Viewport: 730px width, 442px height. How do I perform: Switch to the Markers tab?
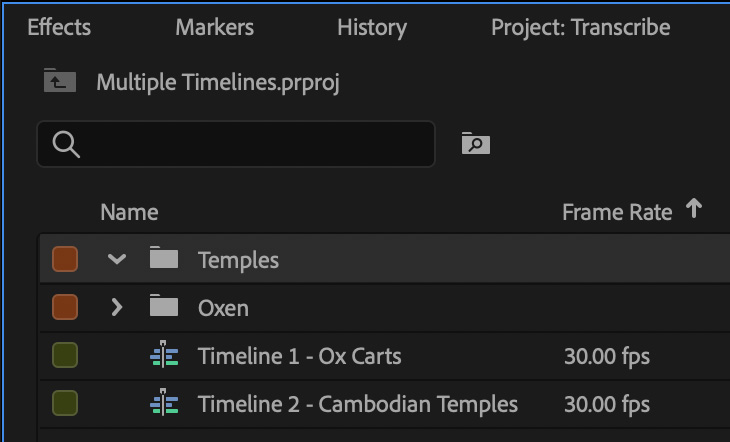(215, 27)
